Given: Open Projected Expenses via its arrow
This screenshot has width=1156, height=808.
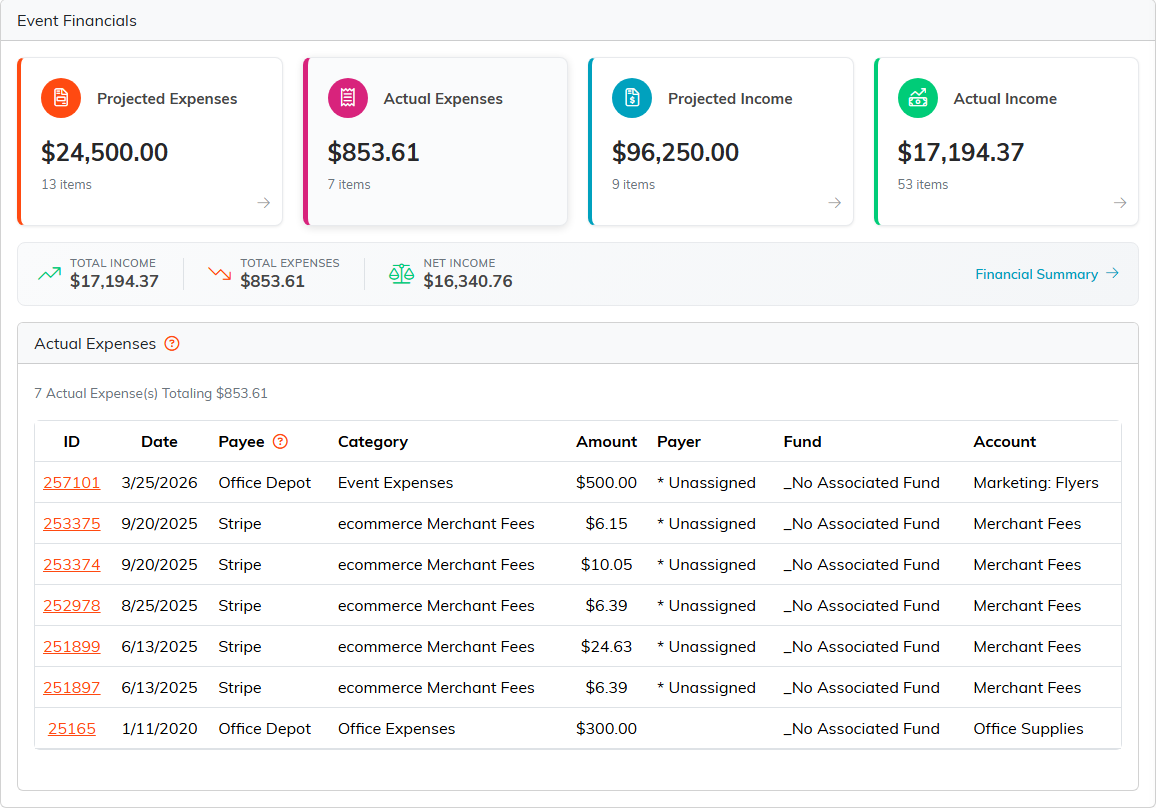Looking at the screenshot, I should (x=263, y=203).
